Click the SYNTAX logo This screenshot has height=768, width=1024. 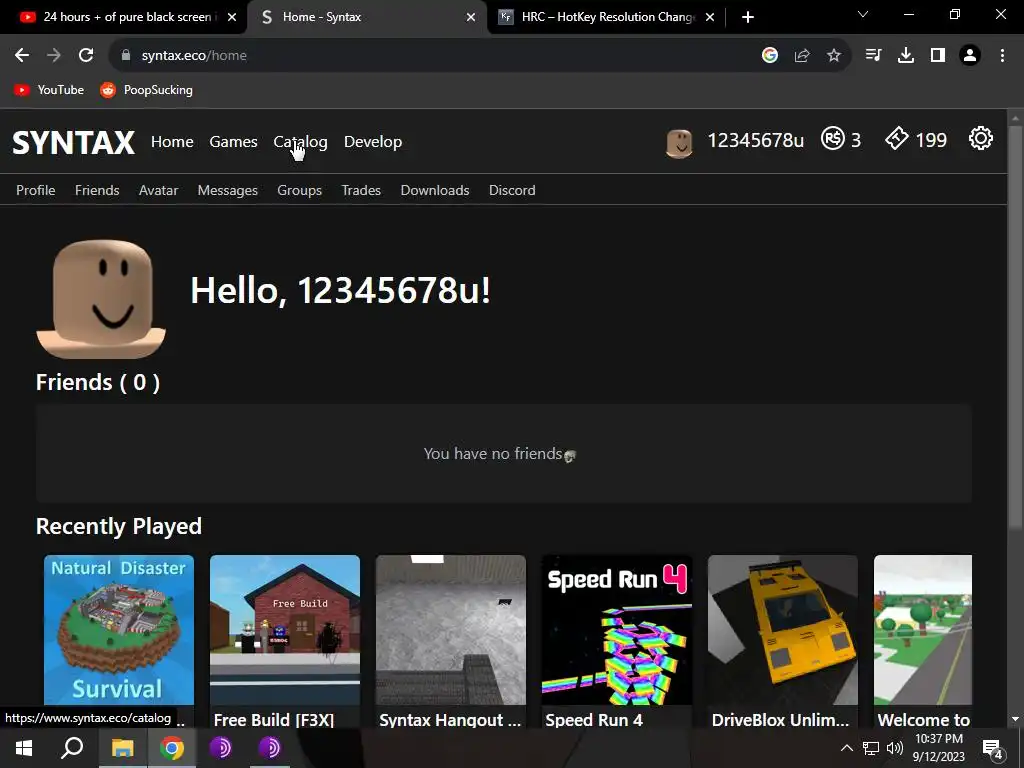73,142
